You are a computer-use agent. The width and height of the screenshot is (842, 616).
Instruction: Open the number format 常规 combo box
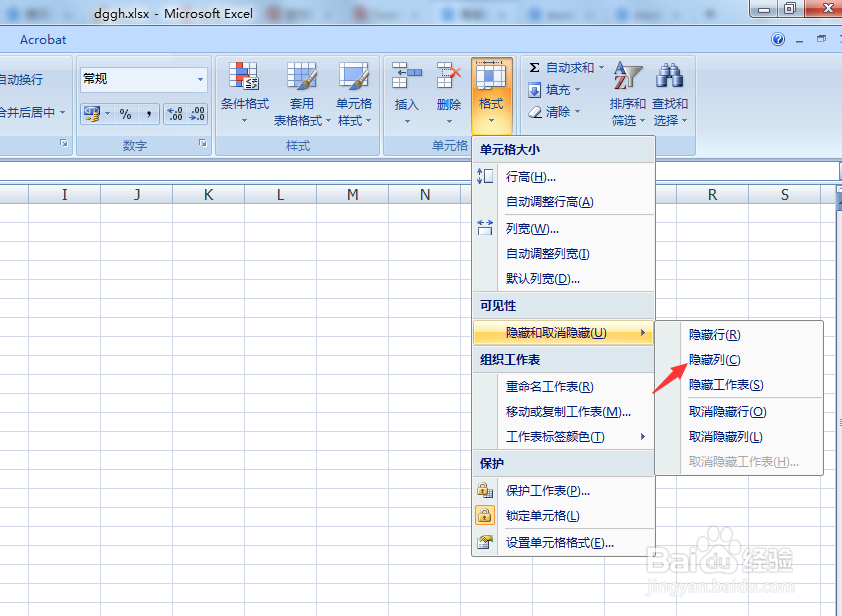(143, 79)
